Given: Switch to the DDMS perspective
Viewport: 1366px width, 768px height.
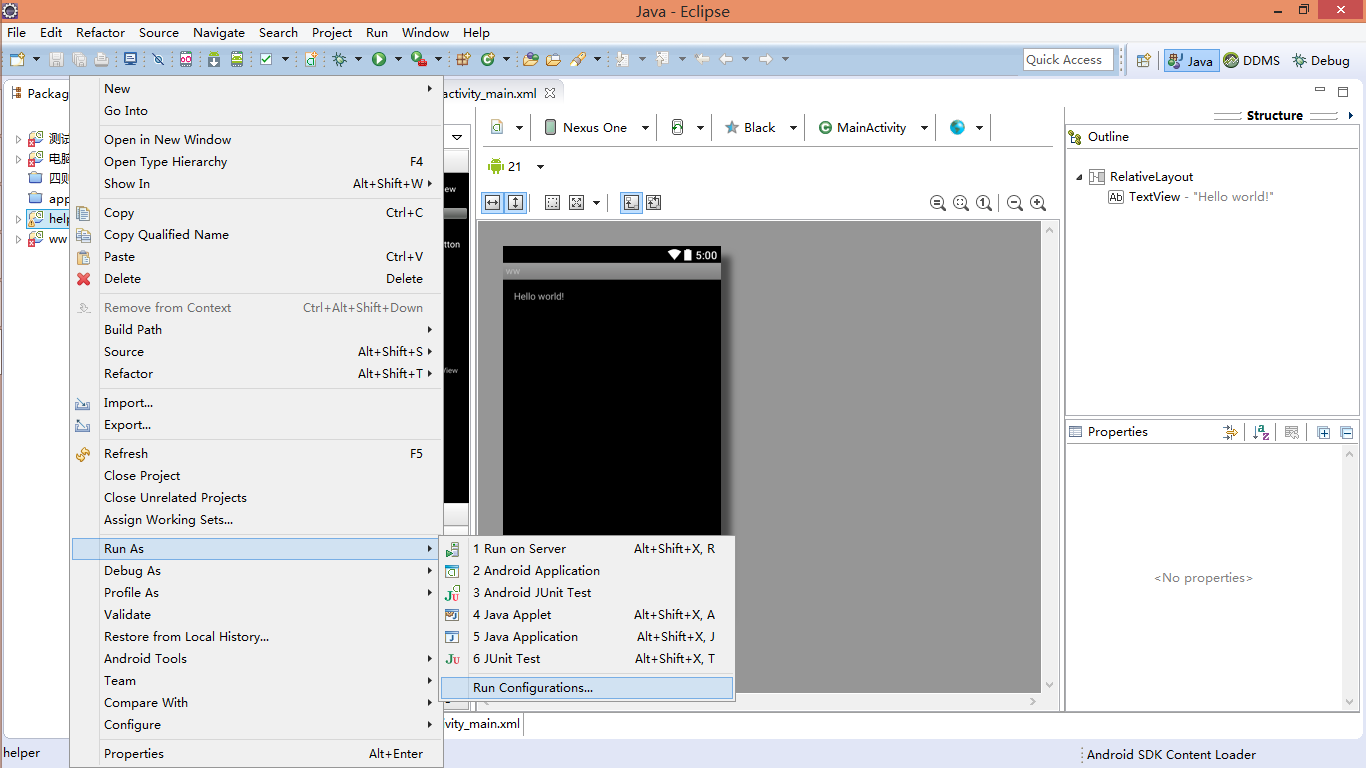Looking at the screenshot, I should (x=1251, y=60).
